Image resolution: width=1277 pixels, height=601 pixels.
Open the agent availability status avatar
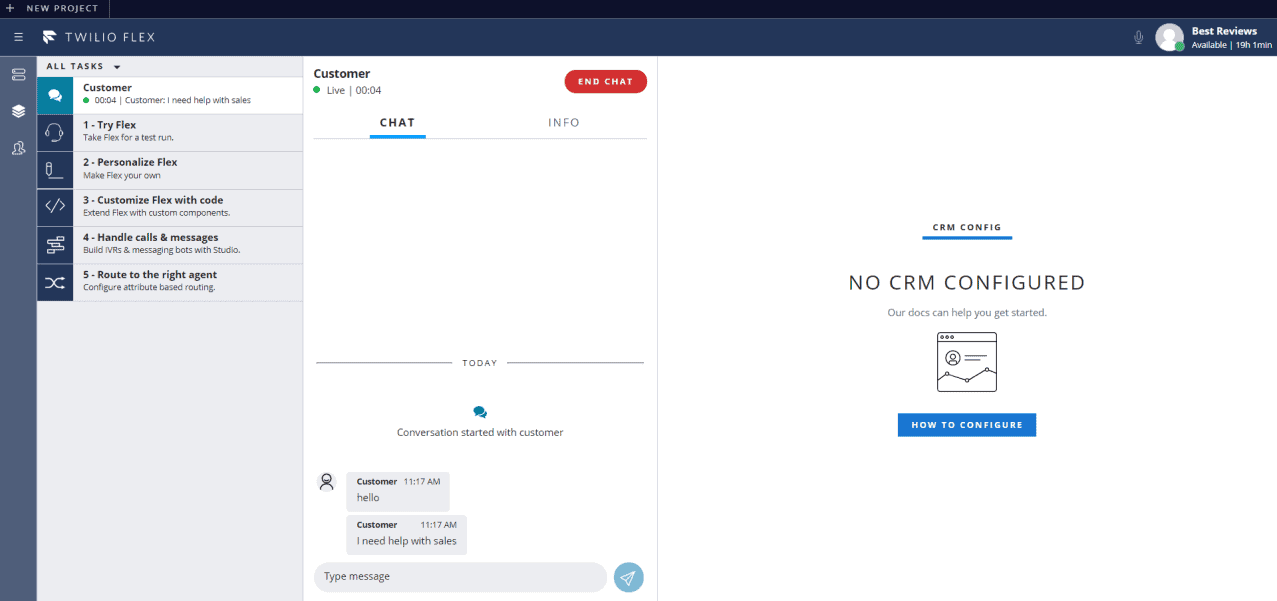(1169, 37)
